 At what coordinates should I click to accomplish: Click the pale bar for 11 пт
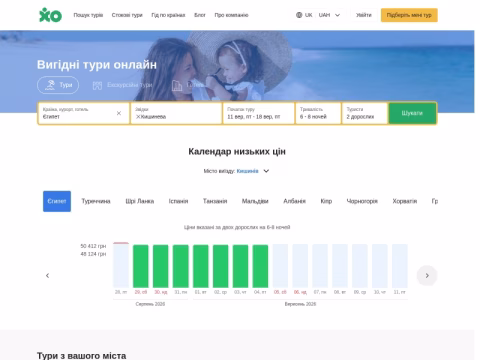pos(400,266)
